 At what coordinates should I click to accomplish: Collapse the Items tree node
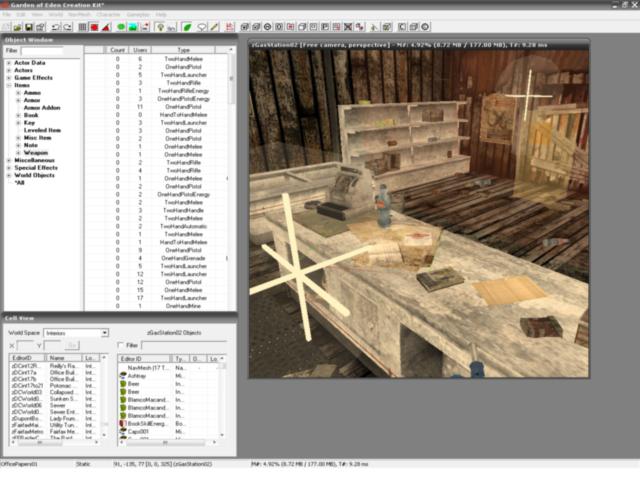9,85
